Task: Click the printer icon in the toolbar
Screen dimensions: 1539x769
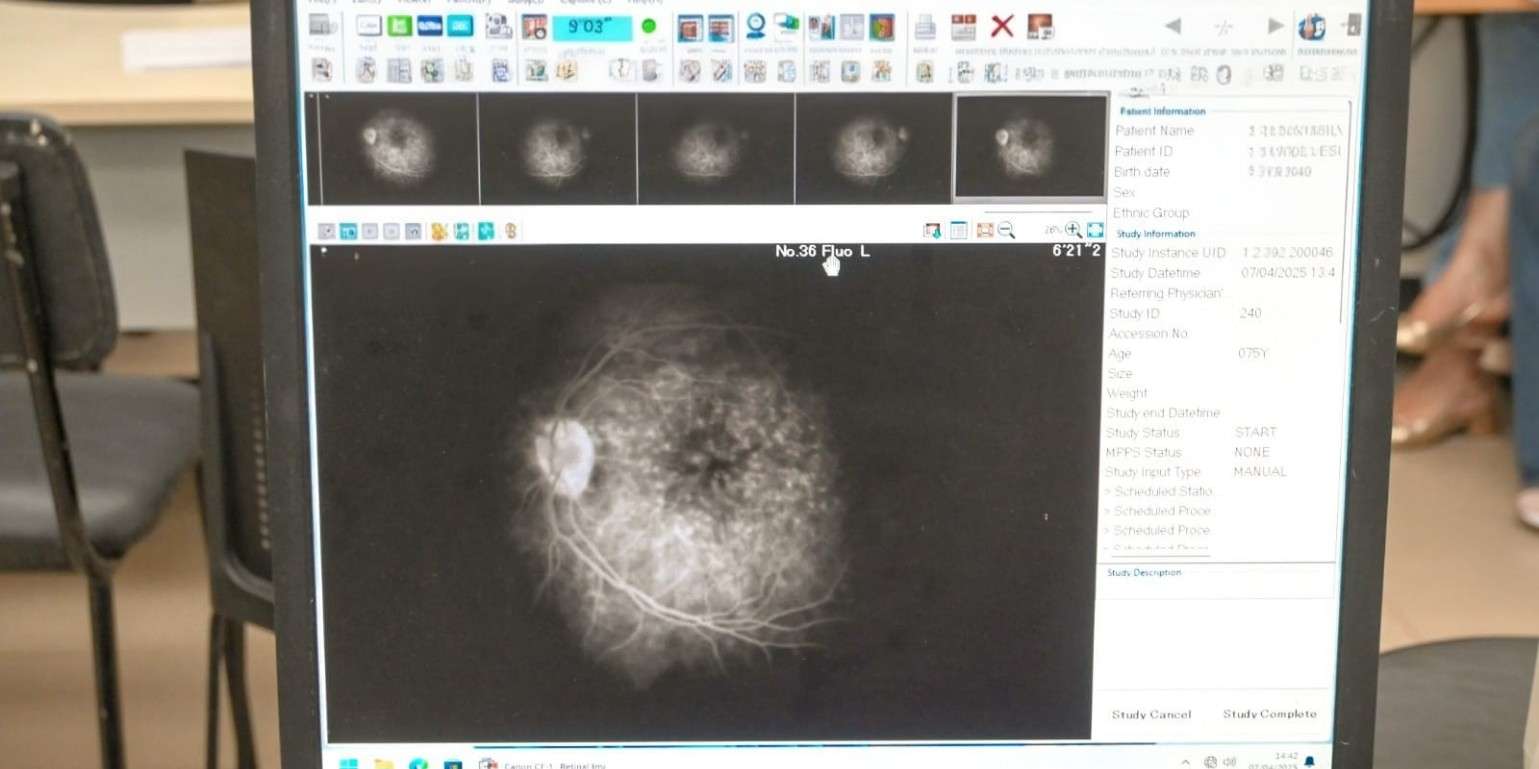Action: coord(925,27)
